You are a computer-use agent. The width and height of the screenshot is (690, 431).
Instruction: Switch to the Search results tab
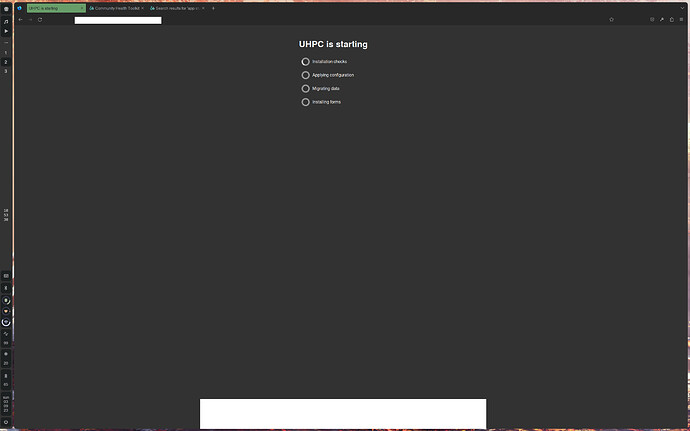pos(175,8)
